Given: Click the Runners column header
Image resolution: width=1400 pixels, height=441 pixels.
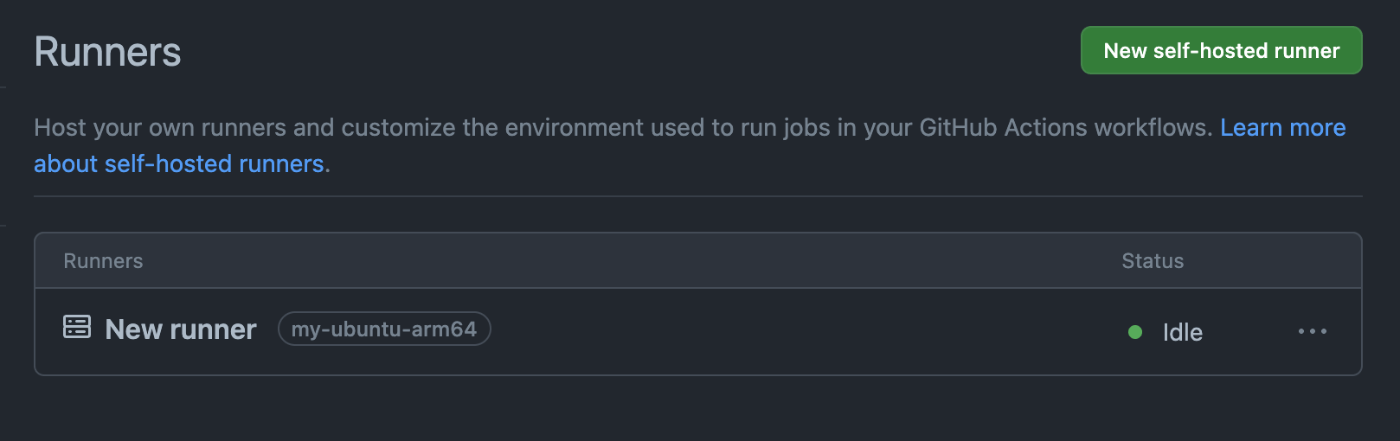Looking at the screenshot, I should click(103, 261).
